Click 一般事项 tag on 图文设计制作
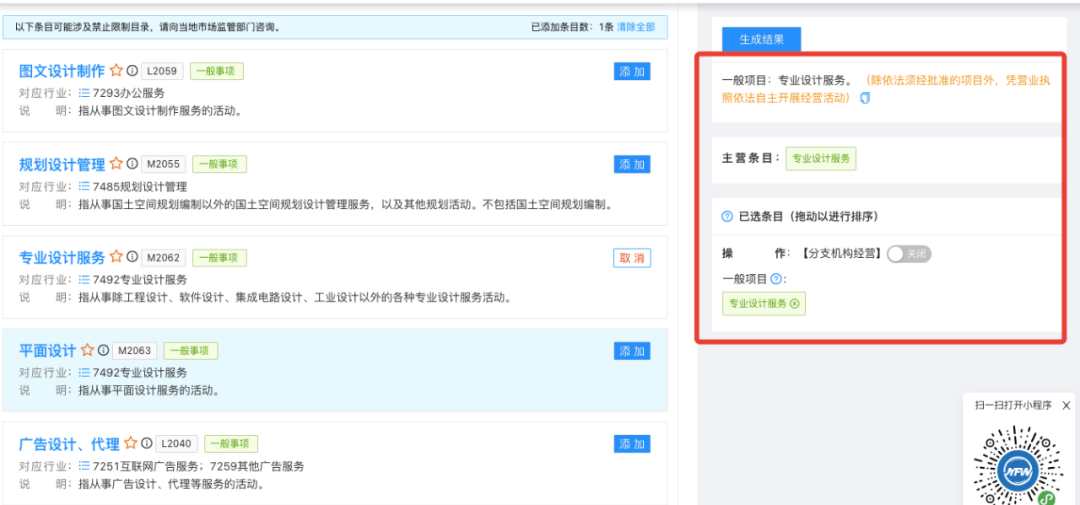1080x505 pixels. click(x=217, y=70)
